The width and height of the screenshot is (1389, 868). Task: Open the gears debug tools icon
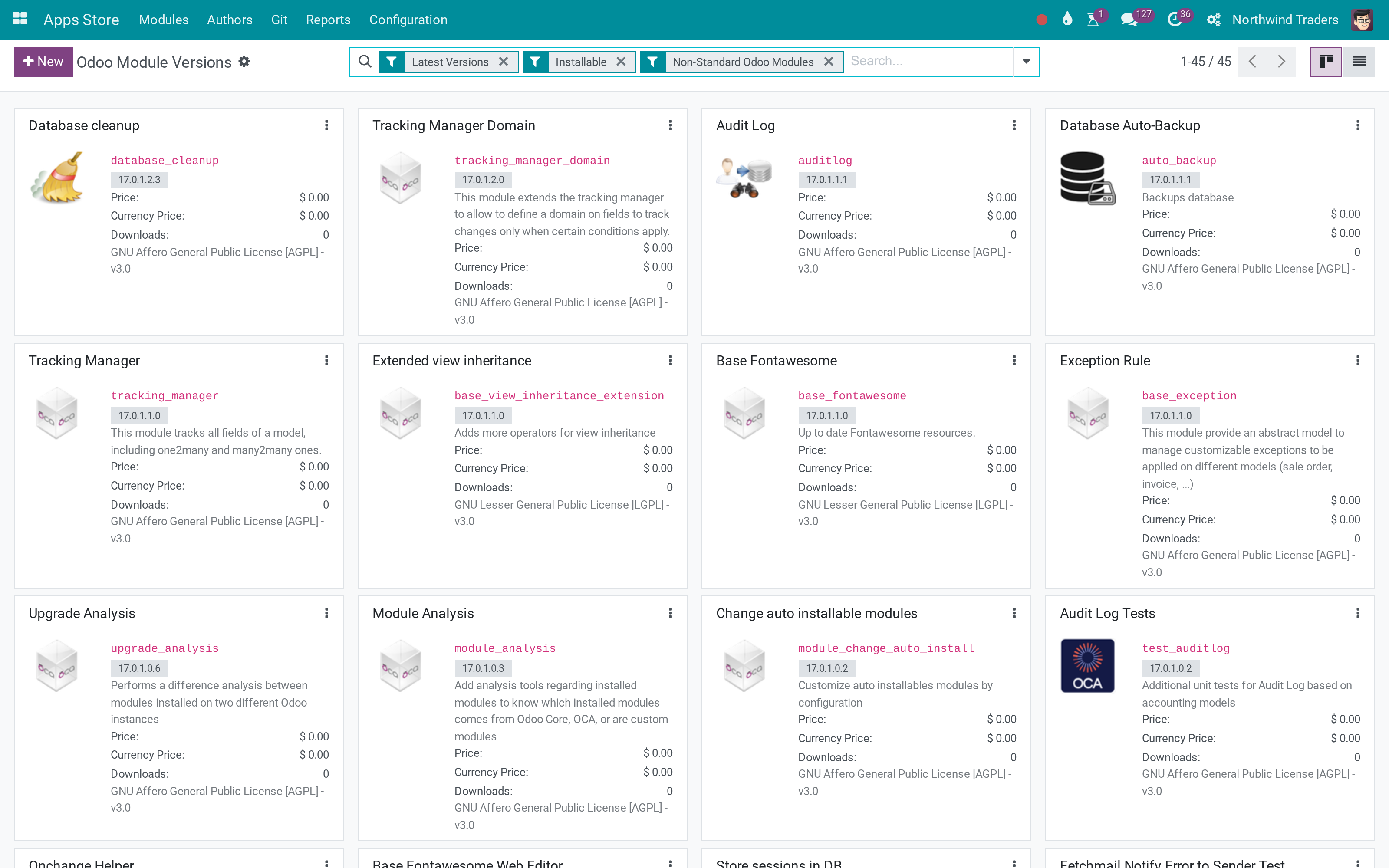click(x=1213, y=20)
